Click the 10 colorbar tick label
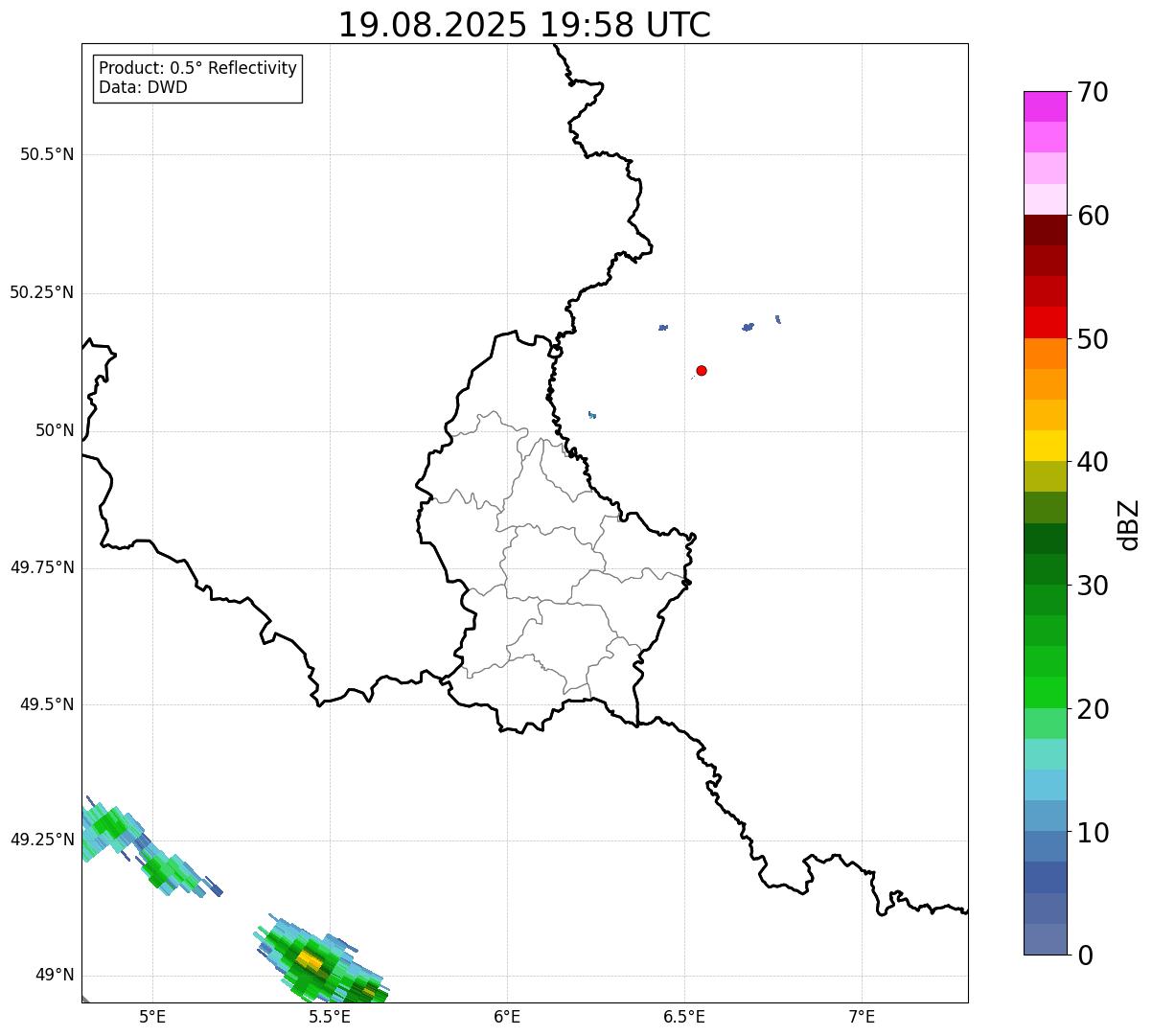Screen dimensions: 1152x1036 pos(1093,833)
